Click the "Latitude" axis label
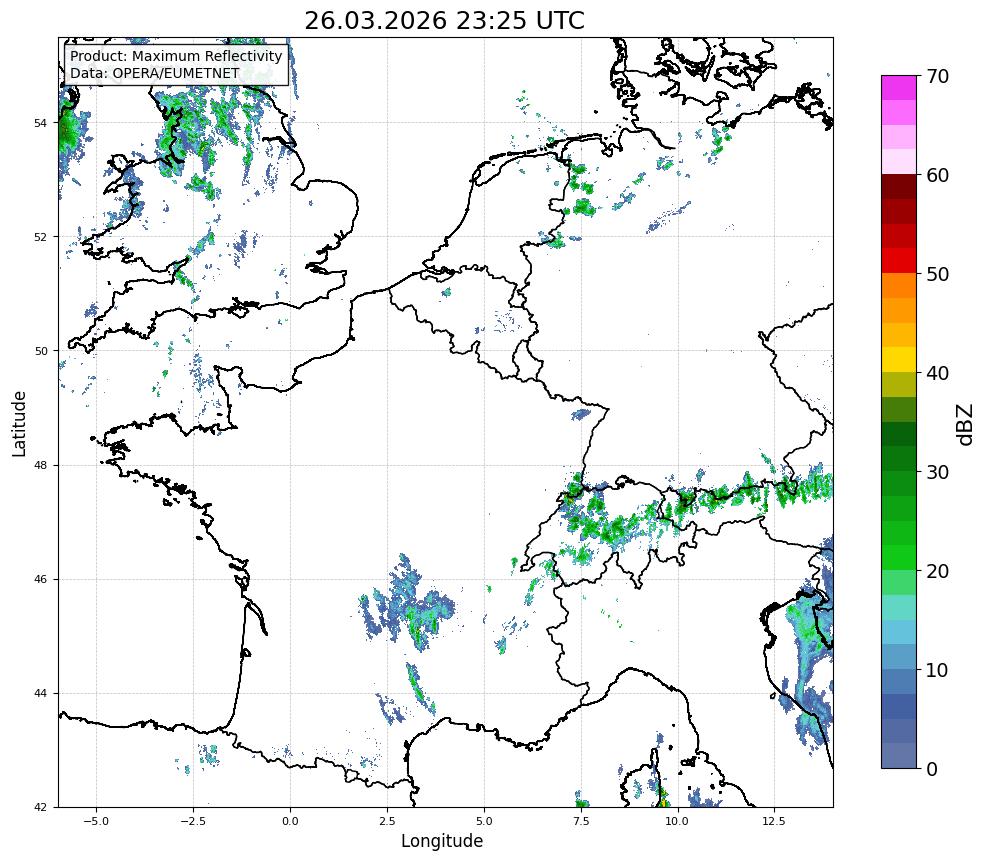The image size is (985, 860). (19, 423)
